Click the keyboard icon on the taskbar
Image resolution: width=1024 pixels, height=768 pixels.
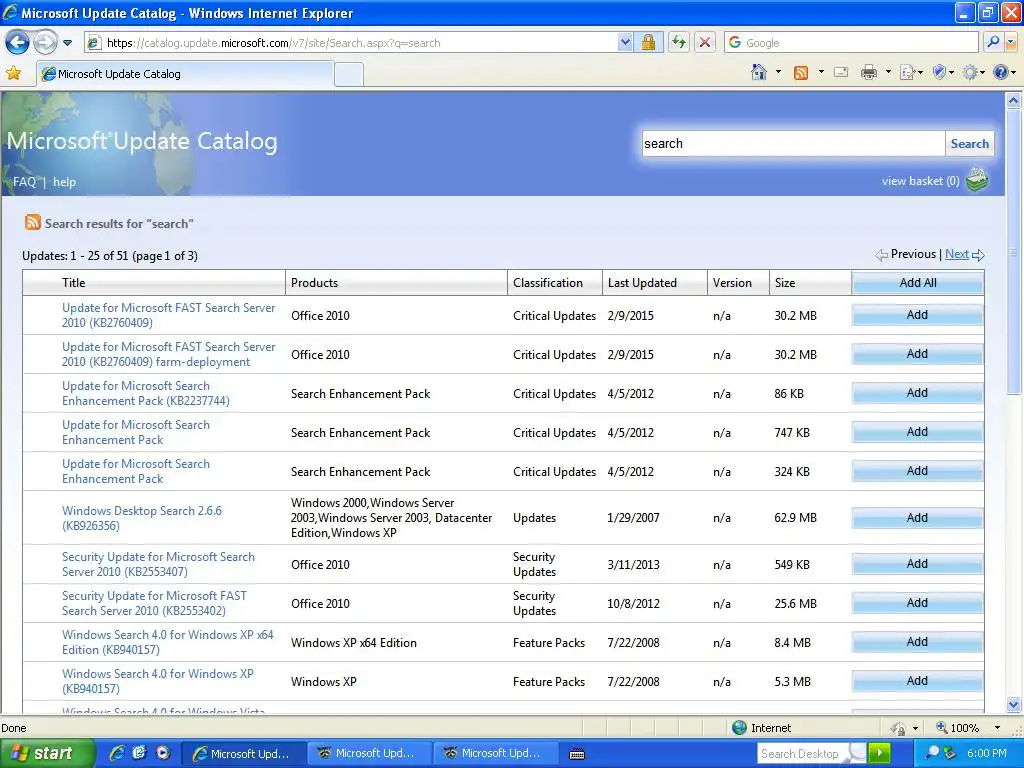(x=577, y=754)
